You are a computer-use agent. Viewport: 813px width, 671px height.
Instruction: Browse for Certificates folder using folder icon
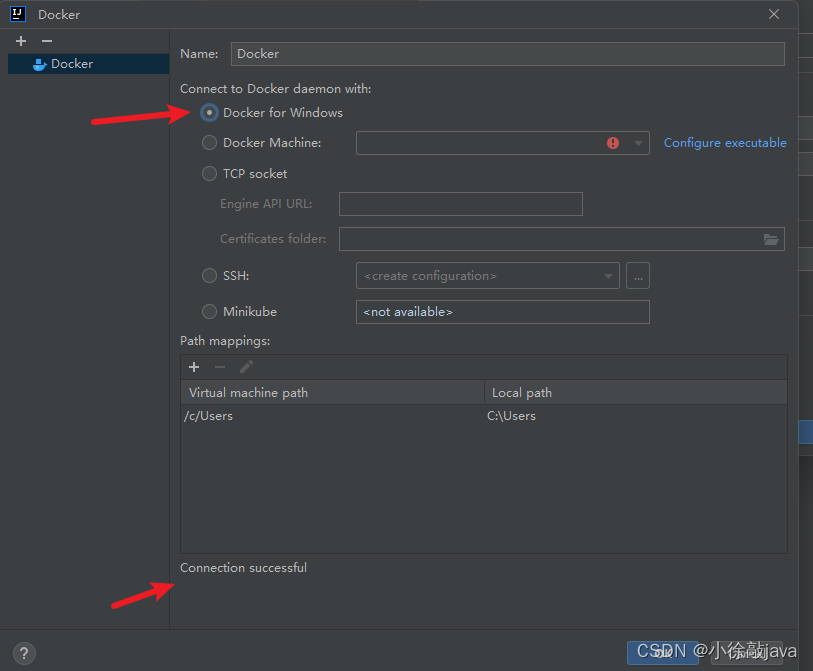pyautogui.click(x=771, y=239)
